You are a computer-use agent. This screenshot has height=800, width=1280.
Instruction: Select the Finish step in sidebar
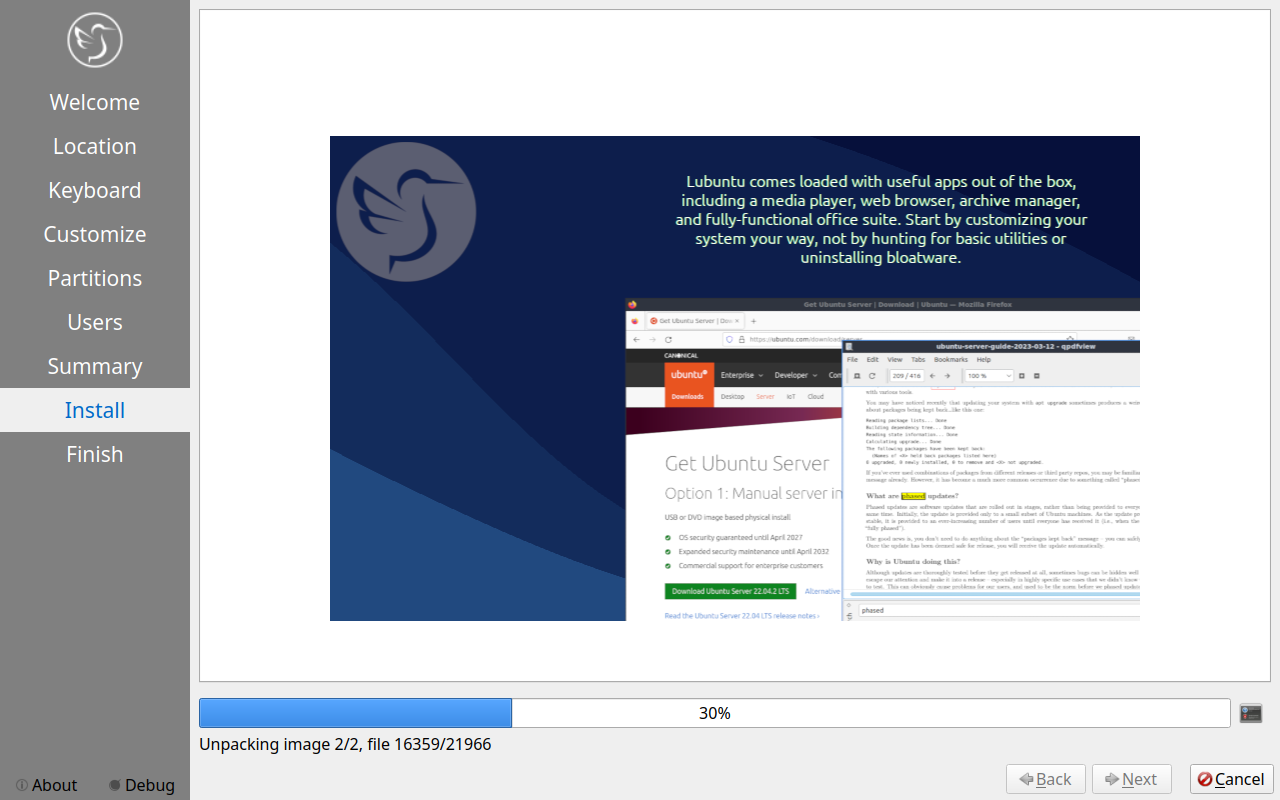[x=95, y=454]
